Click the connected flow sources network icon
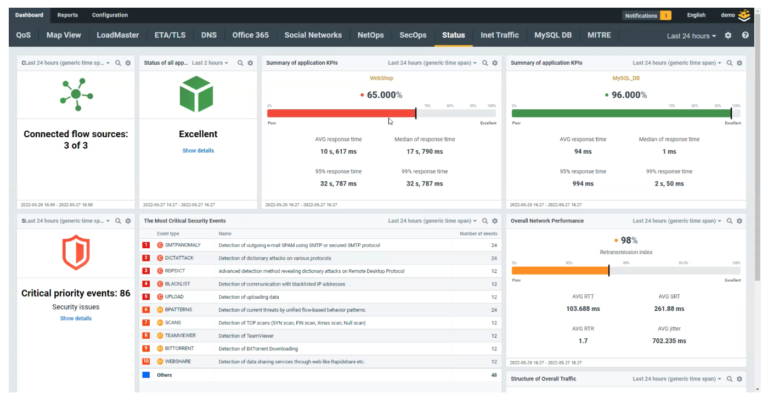 tap(75, 97)
